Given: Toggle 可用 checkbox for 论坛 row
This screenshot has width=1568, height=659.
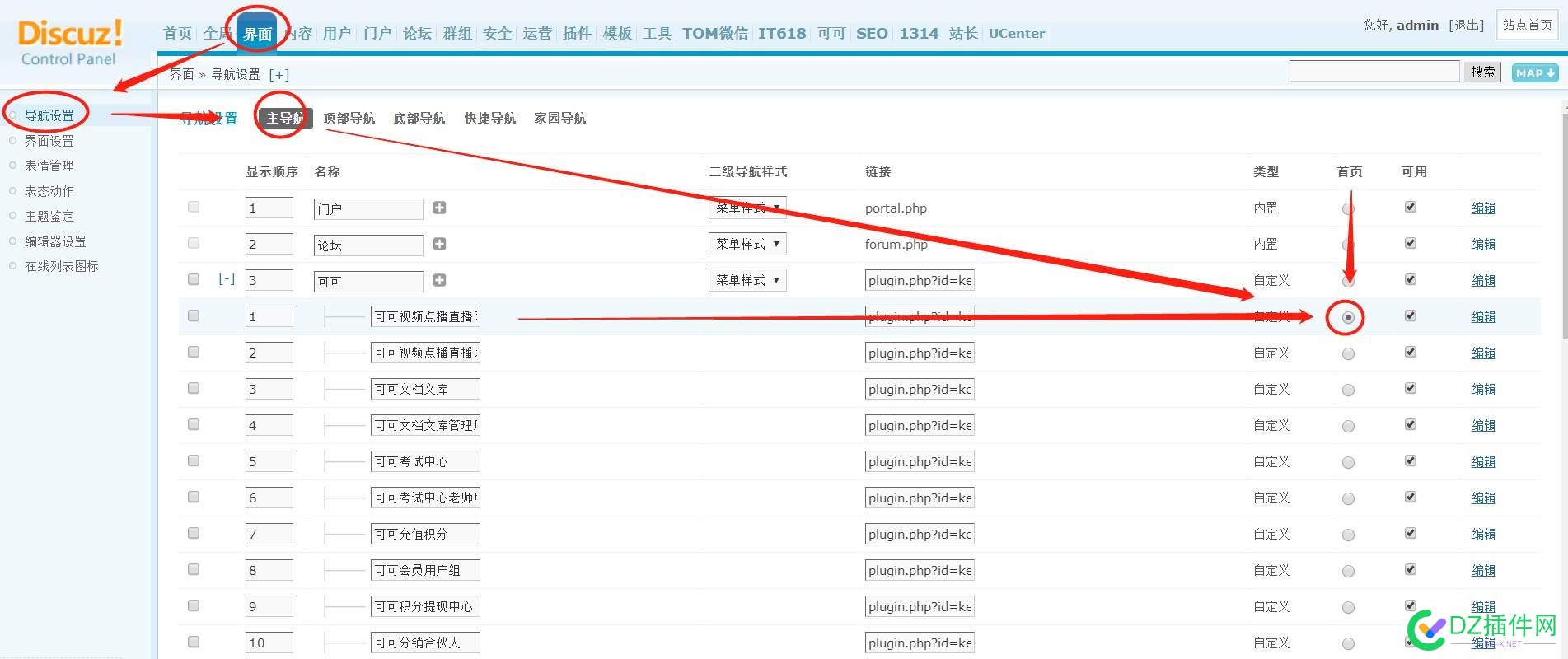Looking at the screenshot, I should (1411, 243).
